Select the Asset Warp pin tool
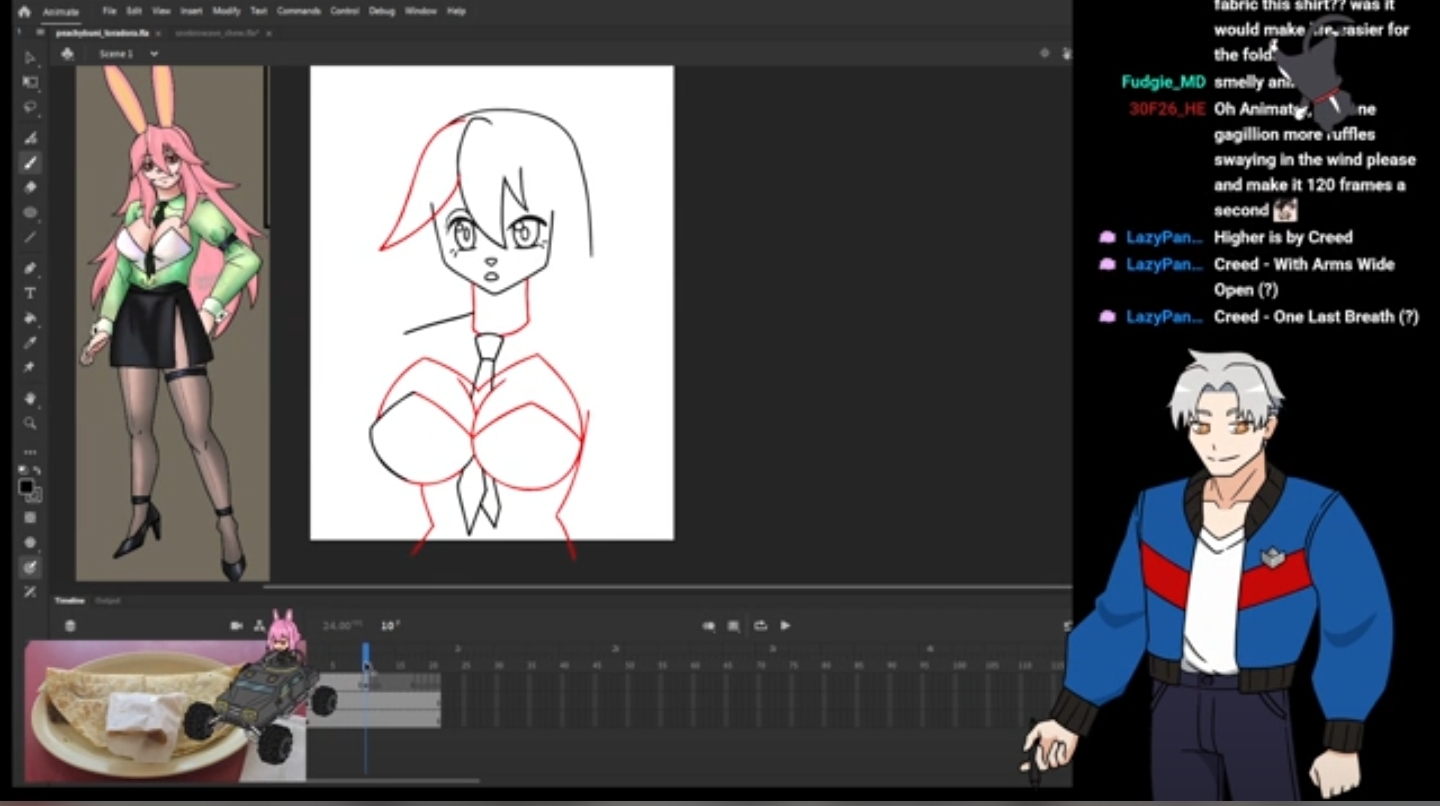The image size is (1440, 806). click(x=30, y=367)
